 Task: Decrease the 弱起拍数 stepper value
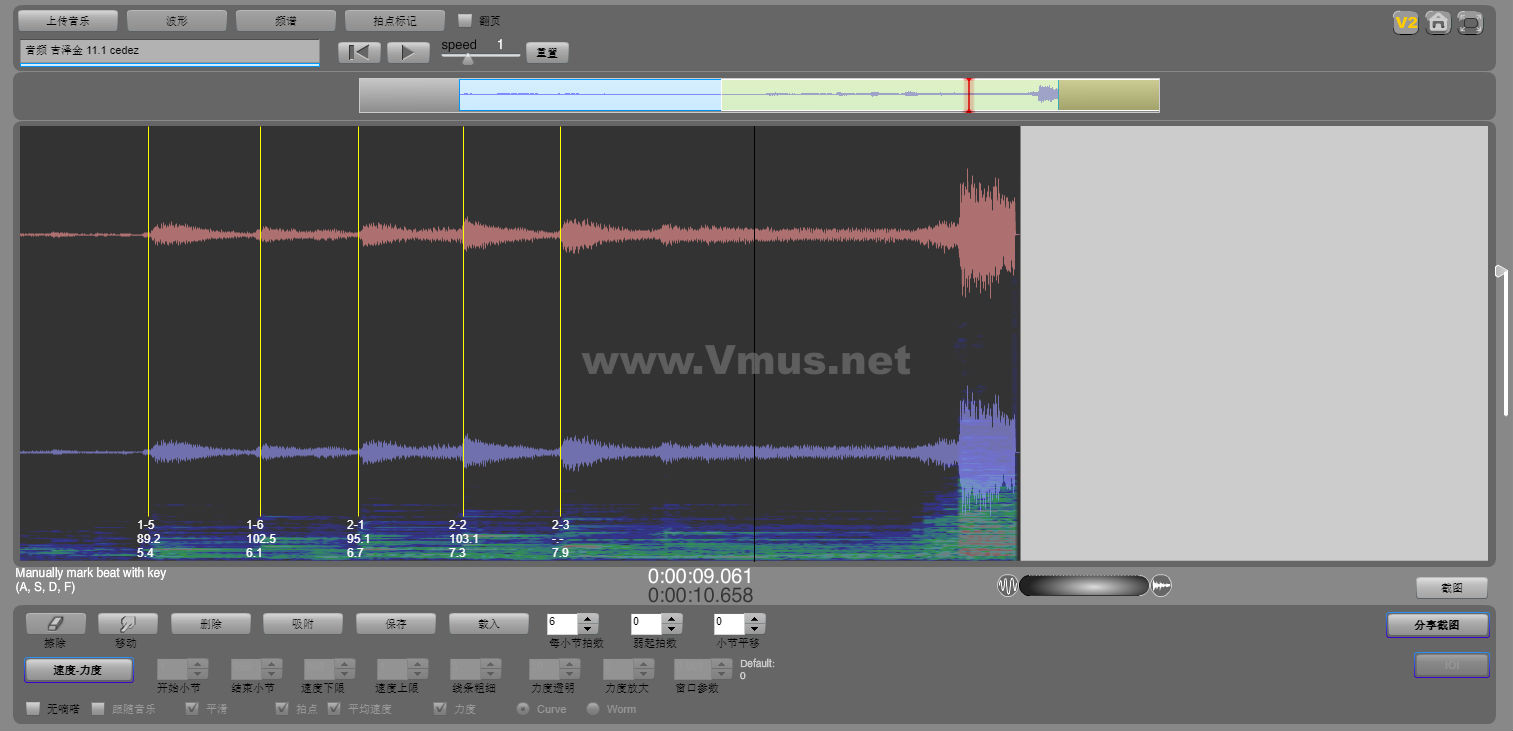click(x=672, y=629)
